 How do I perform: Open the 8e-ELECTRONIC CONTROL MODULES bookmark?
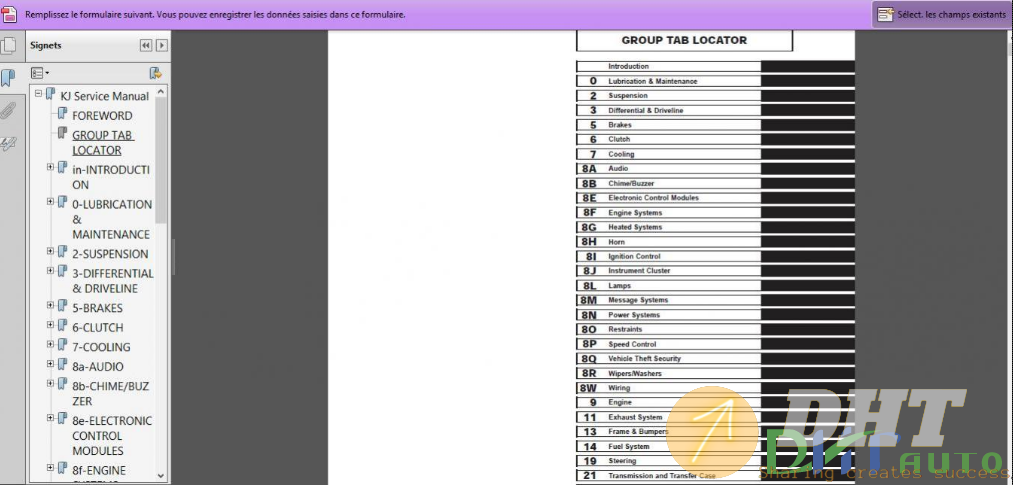pyautogui.click(x=112, y=435)
